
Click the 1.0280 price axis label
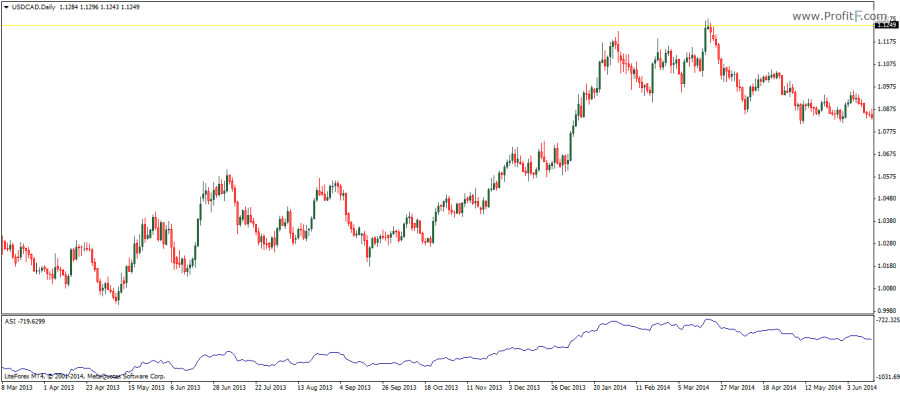coord(887,243)
